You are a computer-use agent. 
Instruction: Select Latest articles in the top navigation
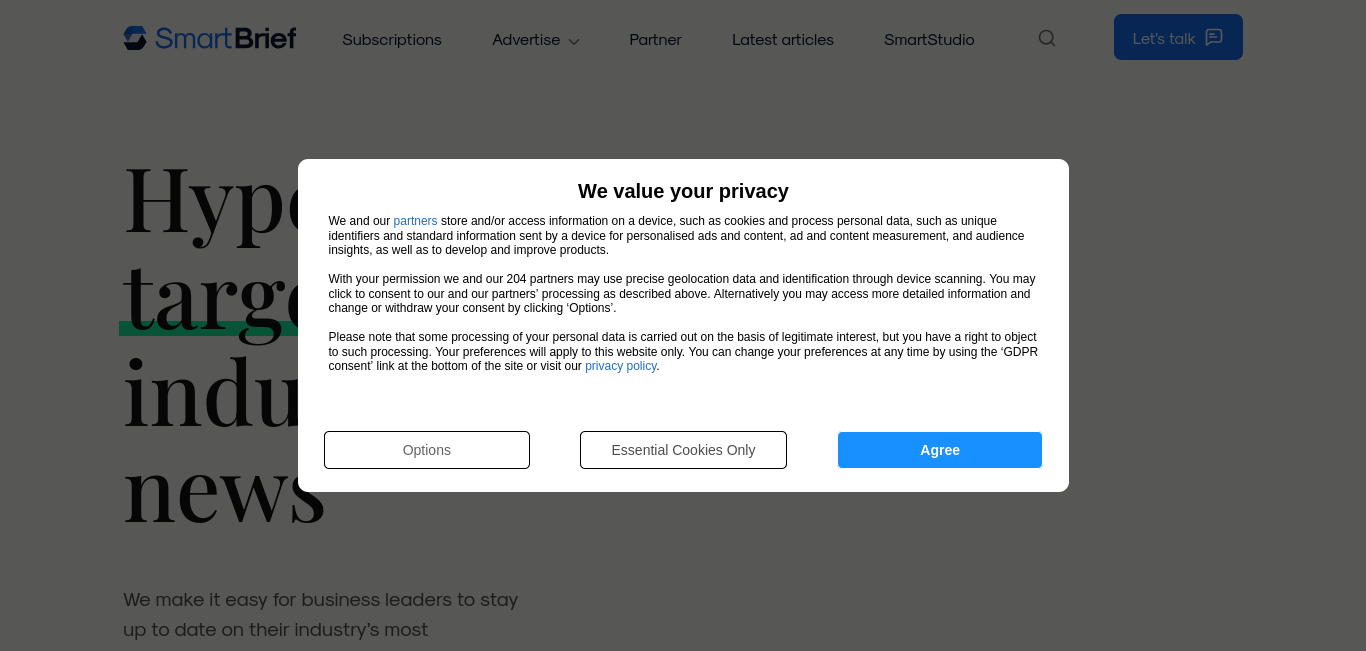tap(783, 39)
